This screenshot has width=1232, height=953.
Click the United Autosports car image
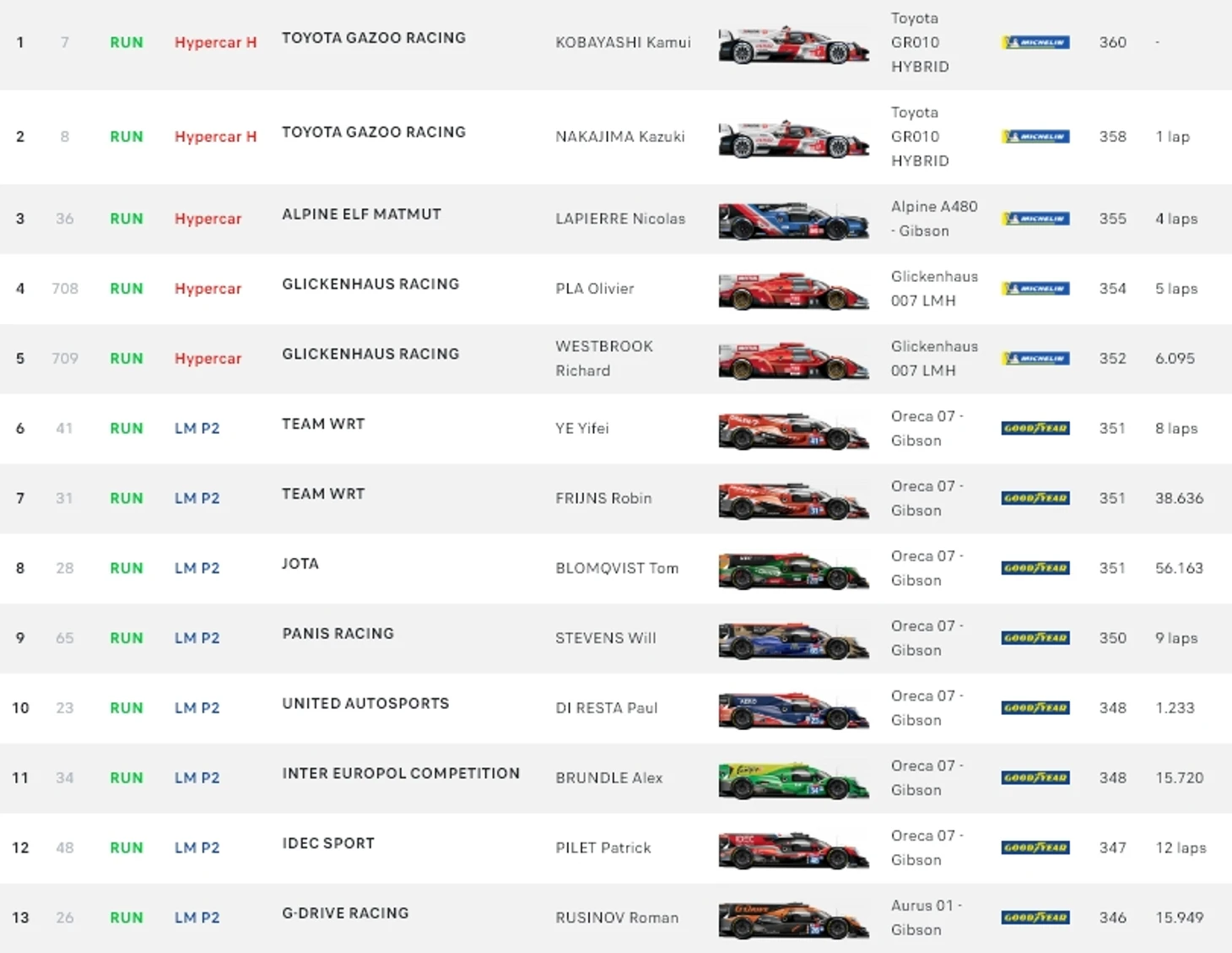tap(793, 711)
